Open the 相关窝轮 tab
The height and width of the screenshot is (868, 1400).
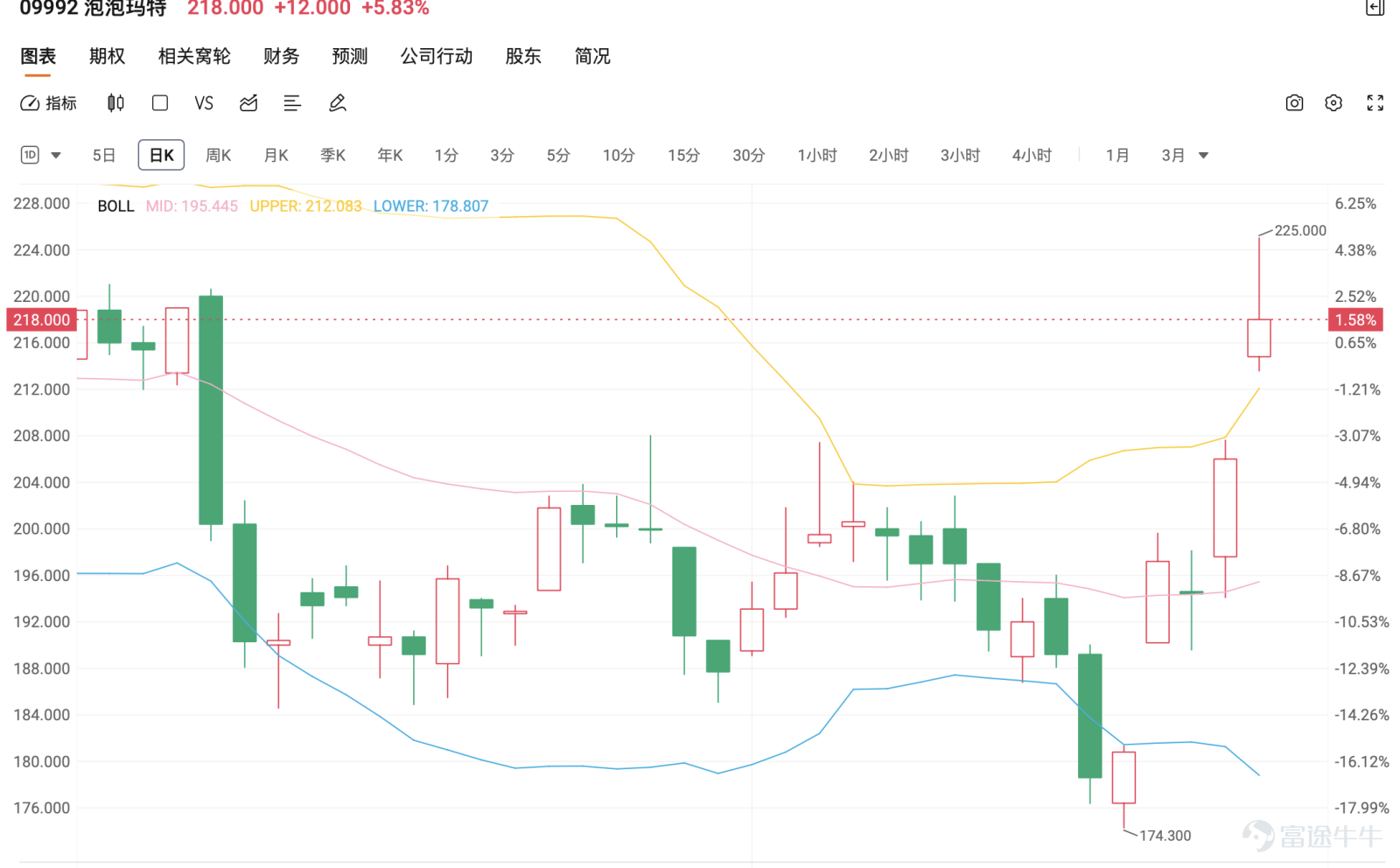[194, 56]
